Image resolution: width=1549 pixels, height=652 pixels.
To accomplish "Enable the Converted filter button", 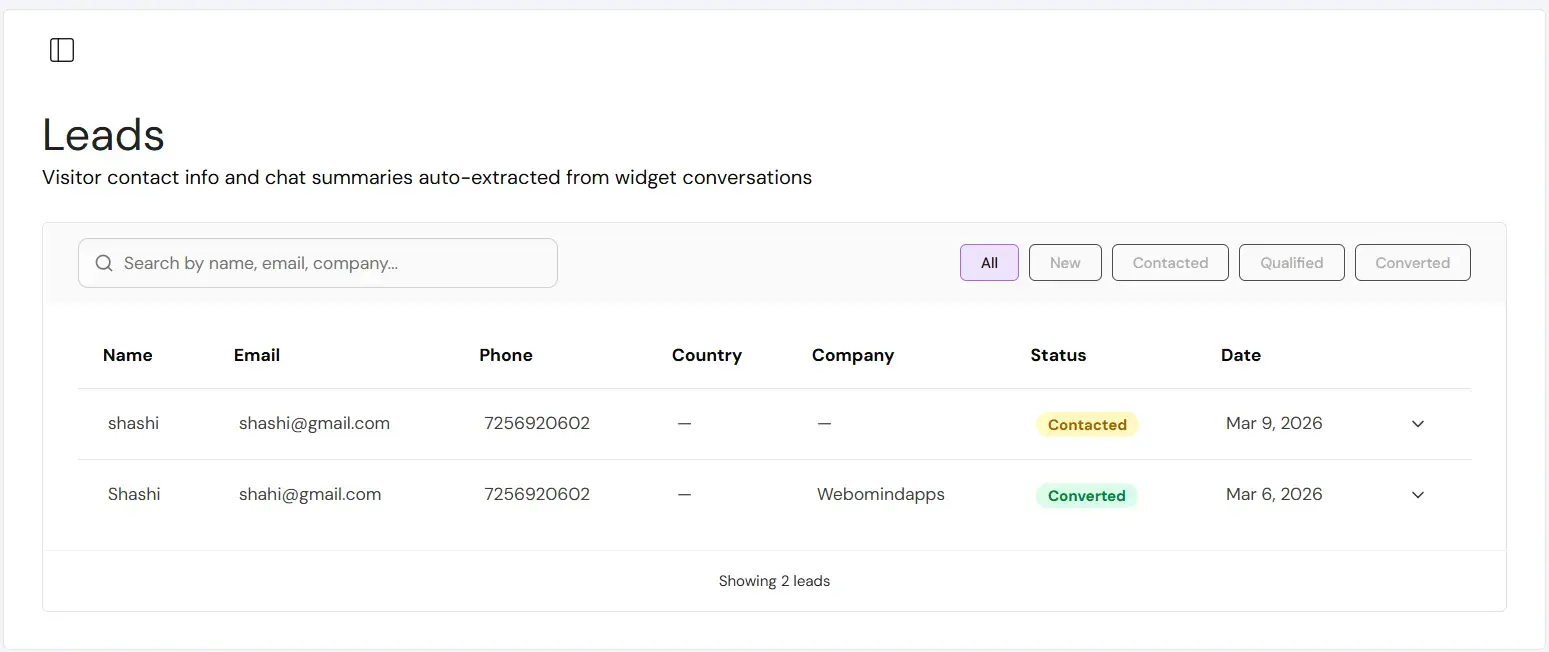I will 1412,263.
